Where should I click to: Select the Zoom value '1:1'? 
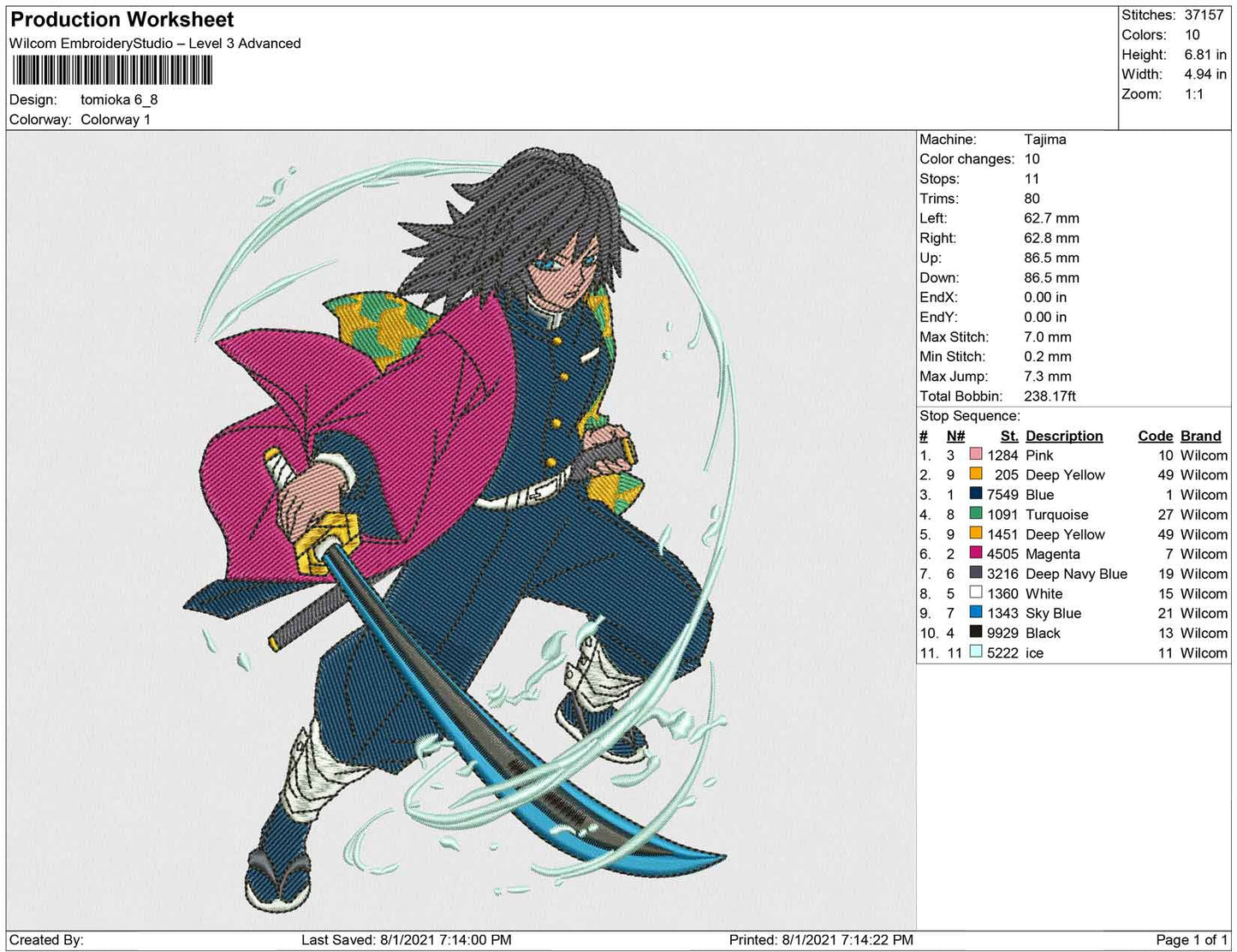1194,94
